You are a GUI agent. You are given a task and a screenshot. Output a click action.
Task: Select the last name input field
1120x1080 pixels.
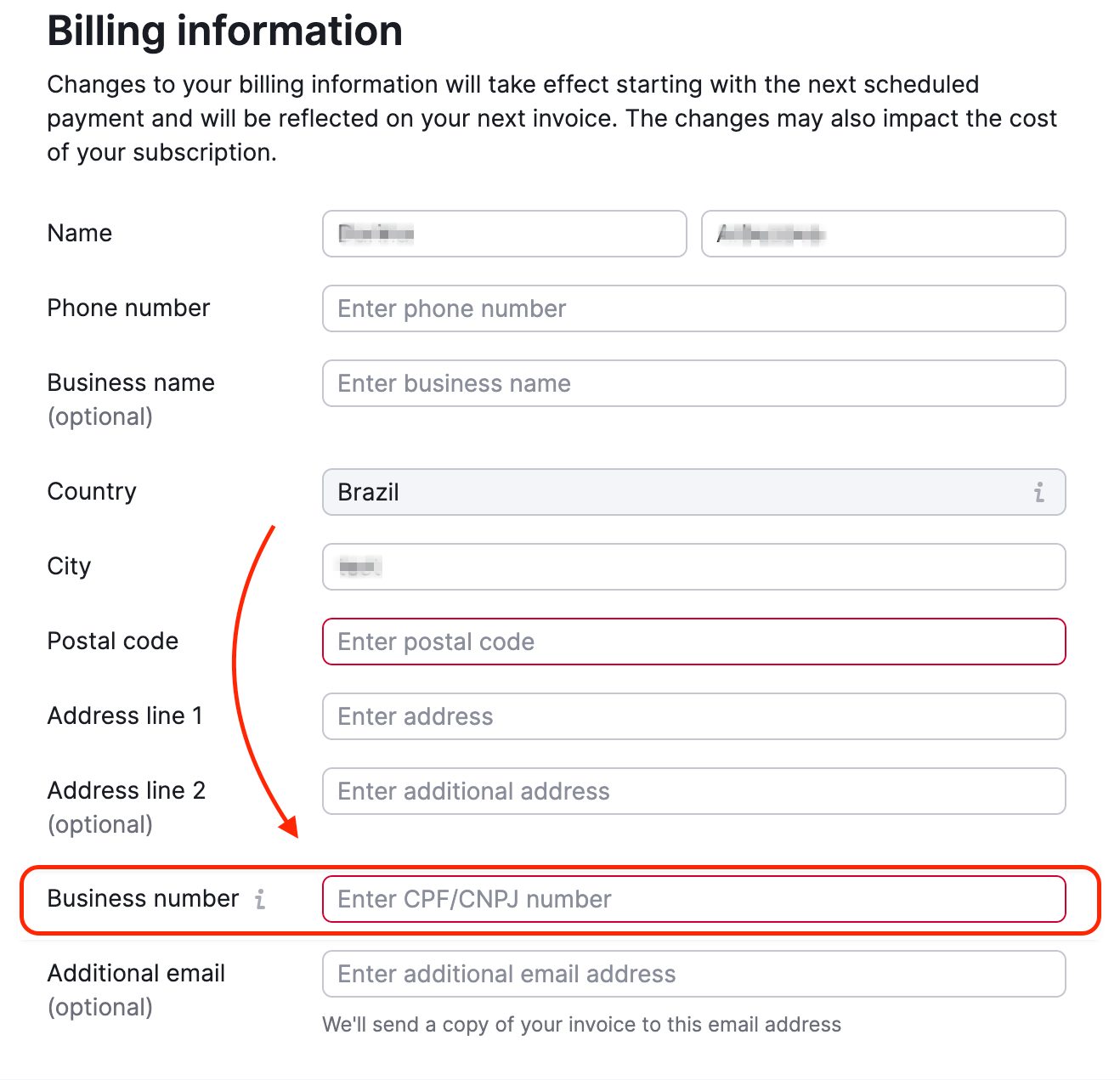883,234
